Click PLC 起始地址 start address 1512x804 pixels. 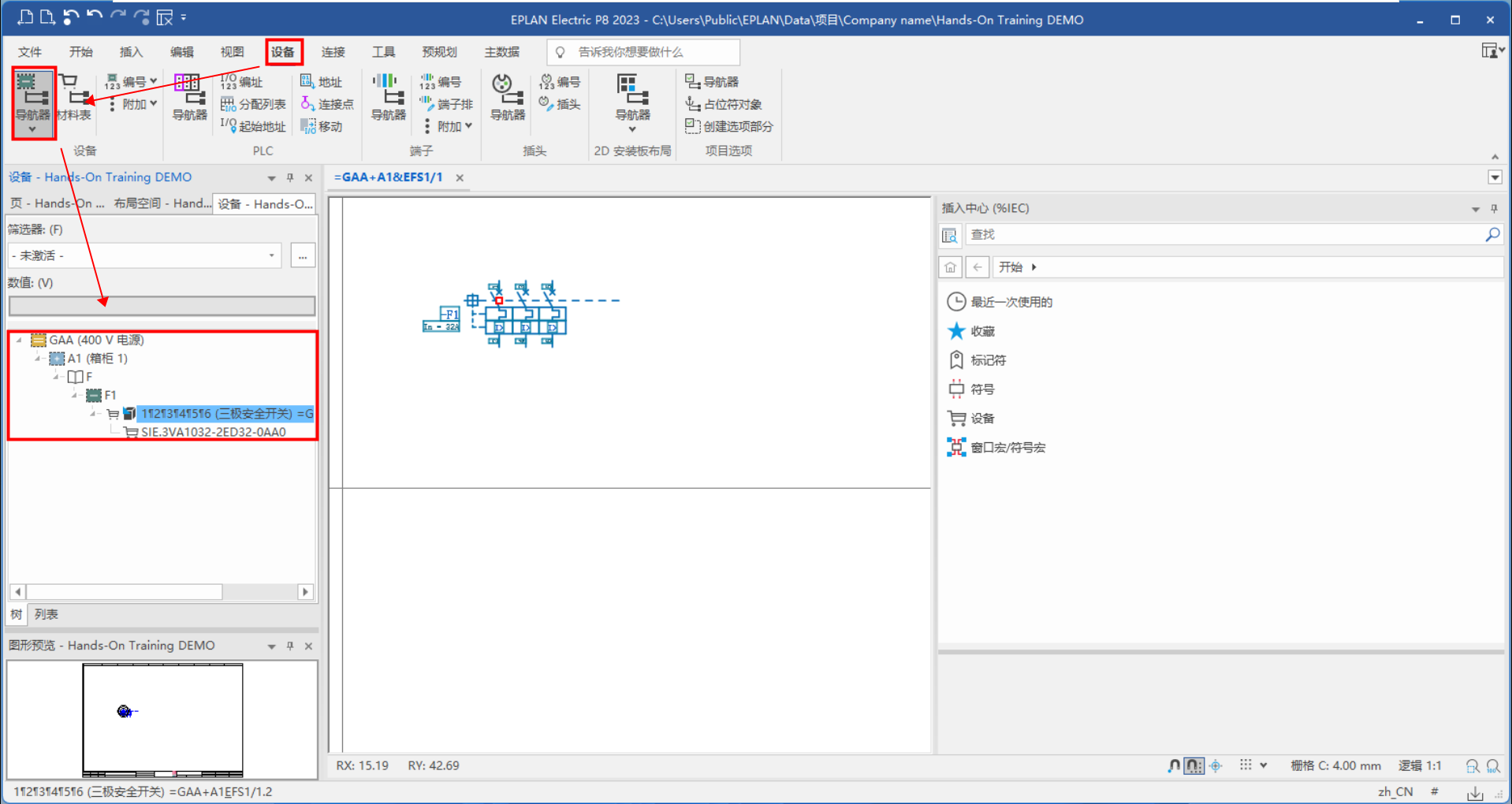(x=253, y=126)
